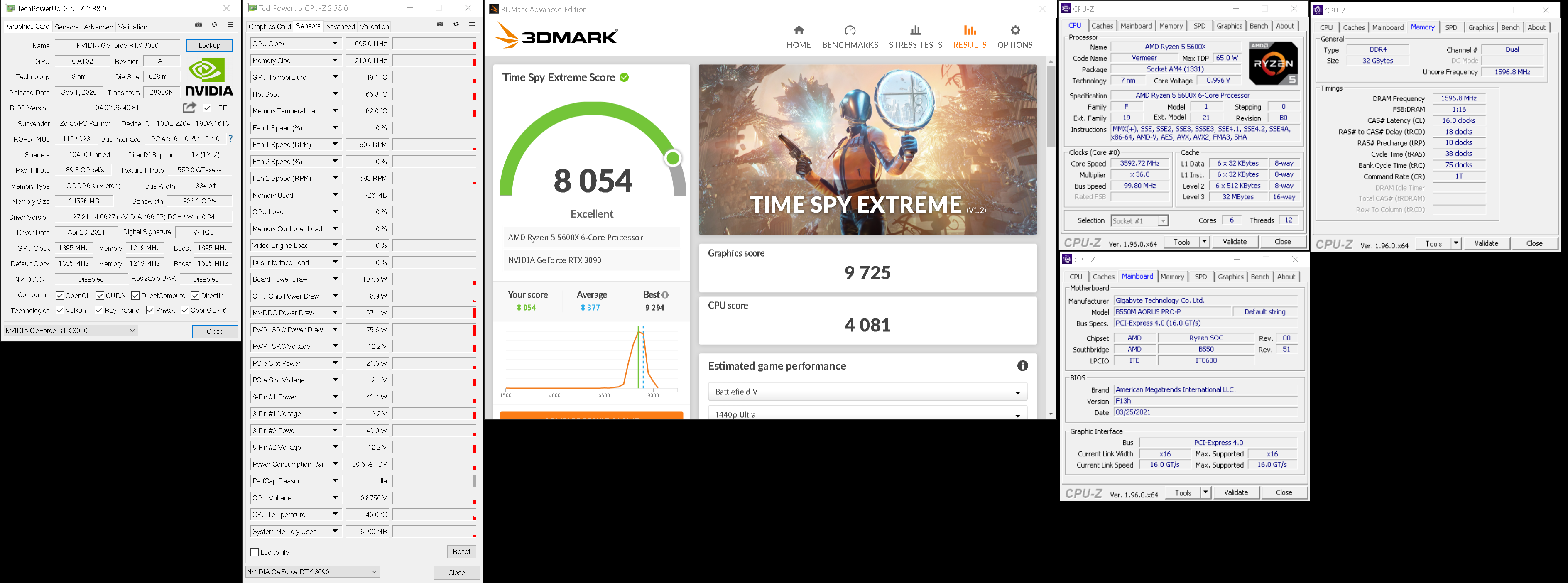Image resolution: width=1568 pixels, height=583 pixels.
Task: Open 3DMark Benchmarks section
Action: coord(850,37)
